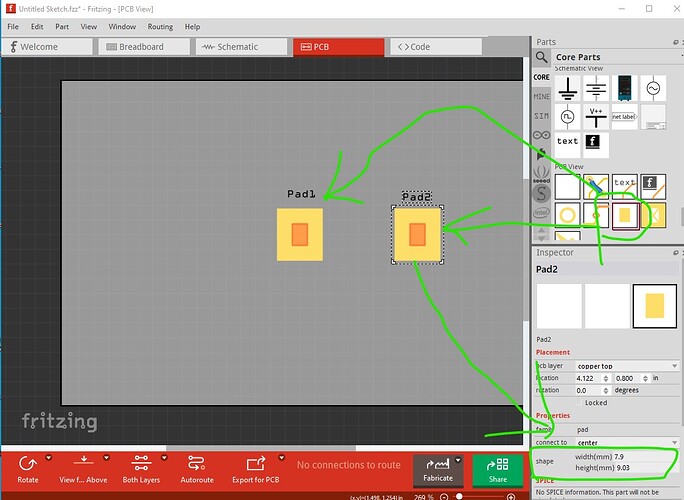The width and height of the screenshot is (684, 500).
Task: Pick the blank PCB board part
Action: [x=568, y=186]
